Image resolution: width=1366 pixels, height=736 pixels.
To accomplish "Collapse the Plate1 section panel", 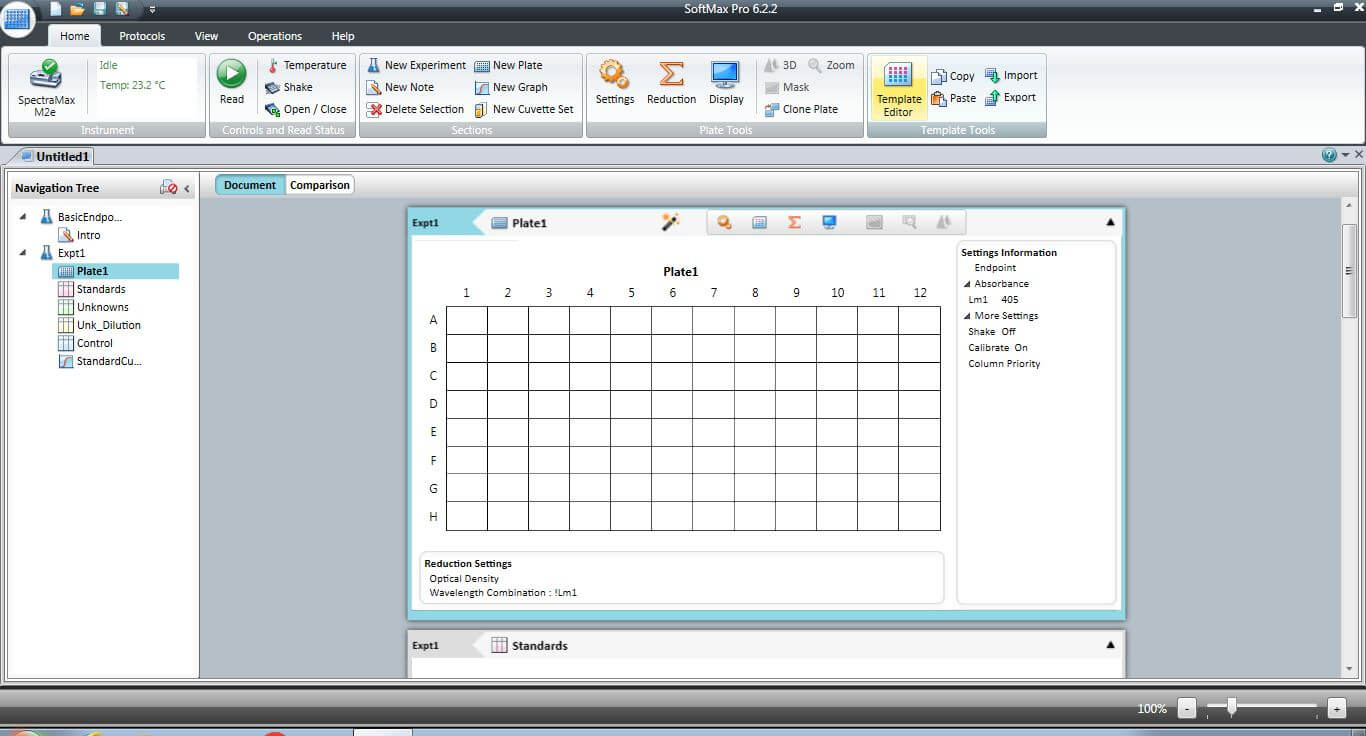I will 1110,222.
